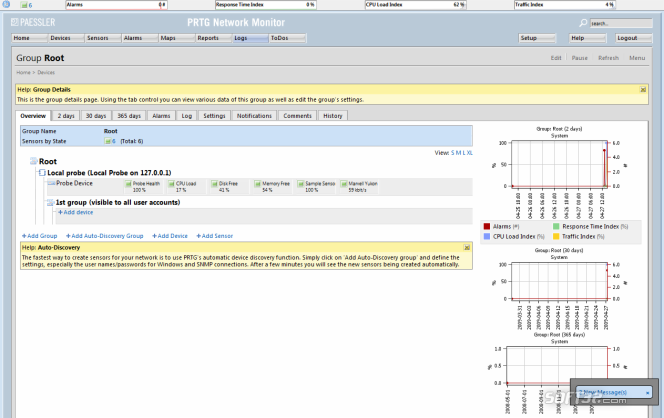Switch to the Comments tab
664x418 pixels.
(298, 116)
